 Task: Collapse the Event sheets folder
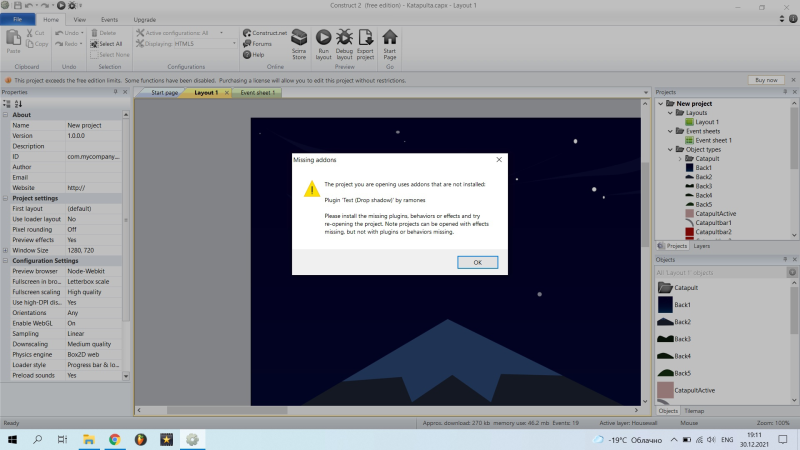pyautogui.click(x=670, y=131)
